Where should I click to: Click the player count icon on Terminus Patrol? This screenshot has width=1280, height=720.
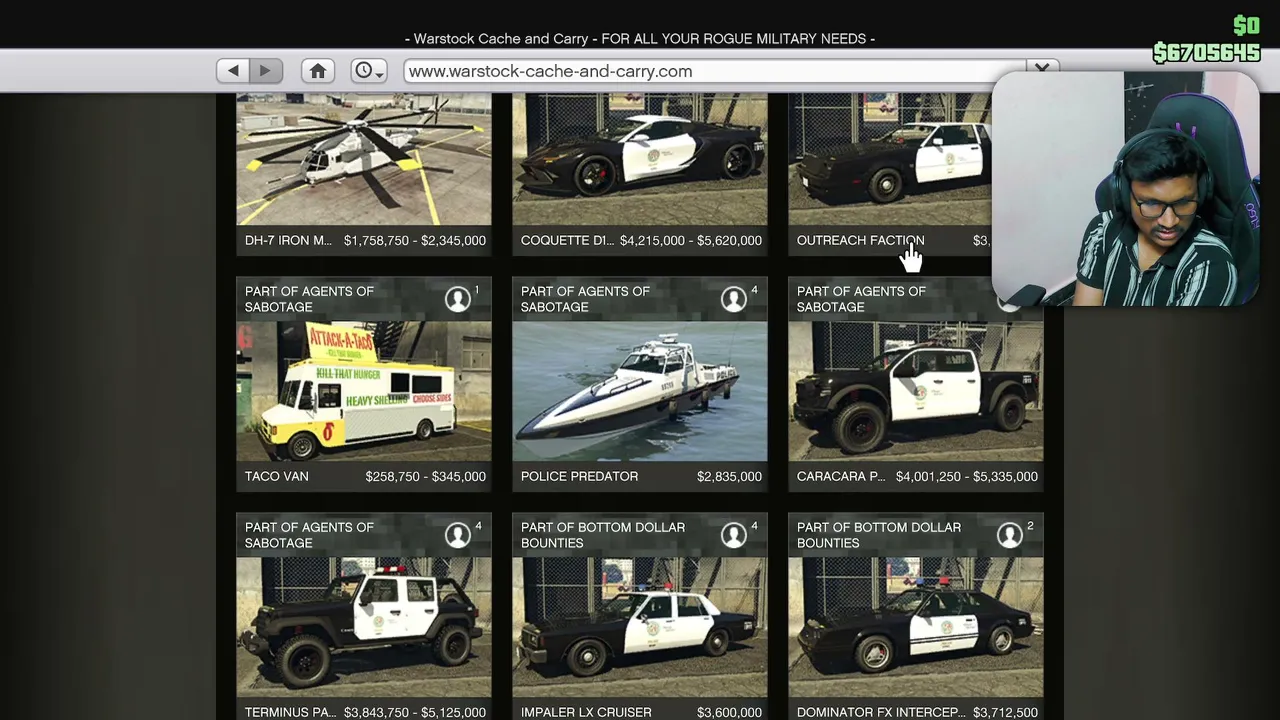pyautogui.click(x=458, y=535)
